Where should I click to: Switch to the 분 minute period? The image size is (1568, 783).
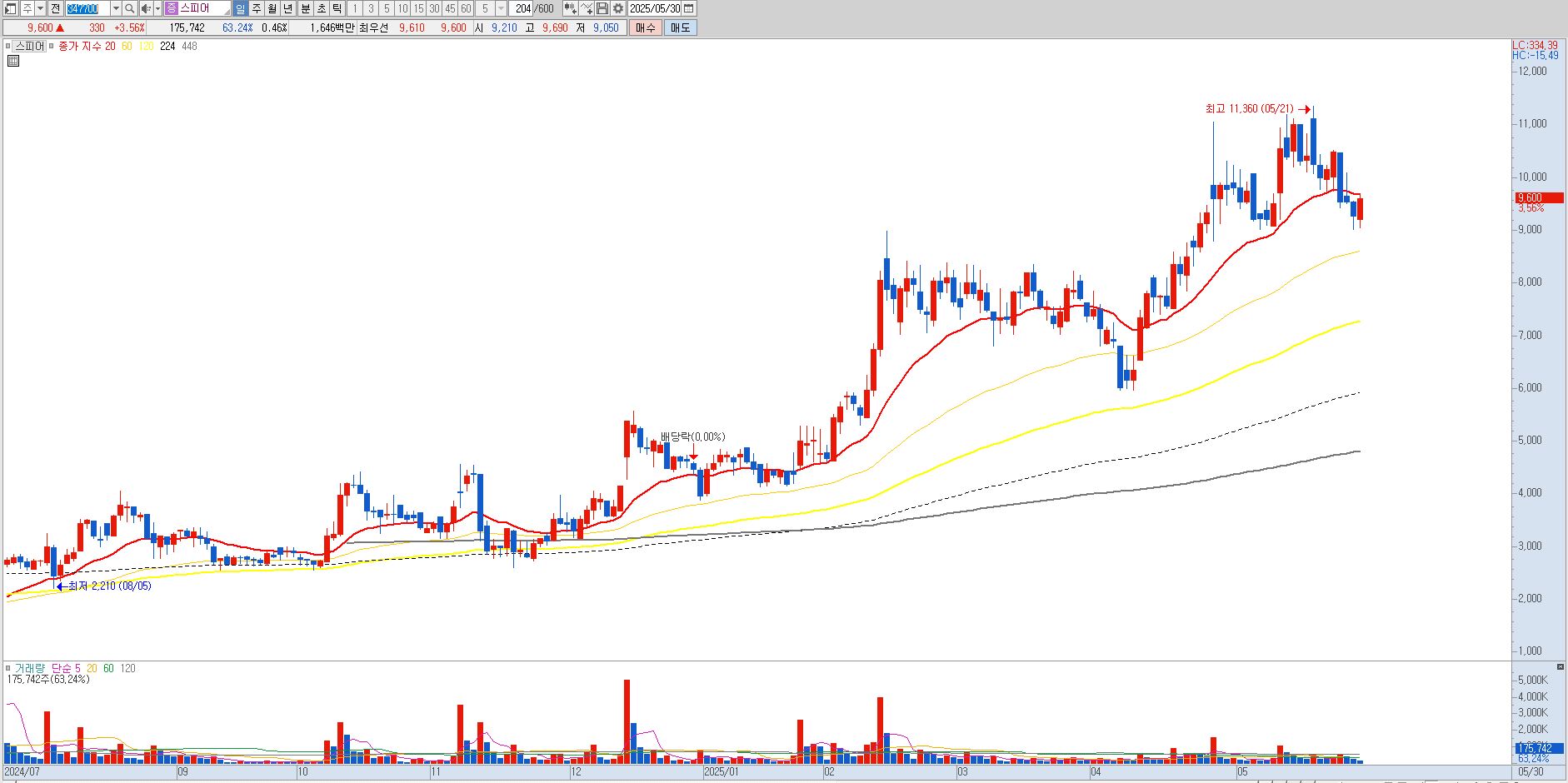[x=305, y=8]
